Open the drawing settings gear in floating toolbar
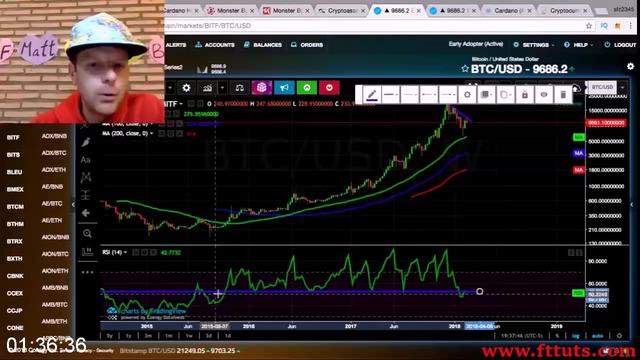This screenshot has height=360, width=640. [x=467, y=95]
